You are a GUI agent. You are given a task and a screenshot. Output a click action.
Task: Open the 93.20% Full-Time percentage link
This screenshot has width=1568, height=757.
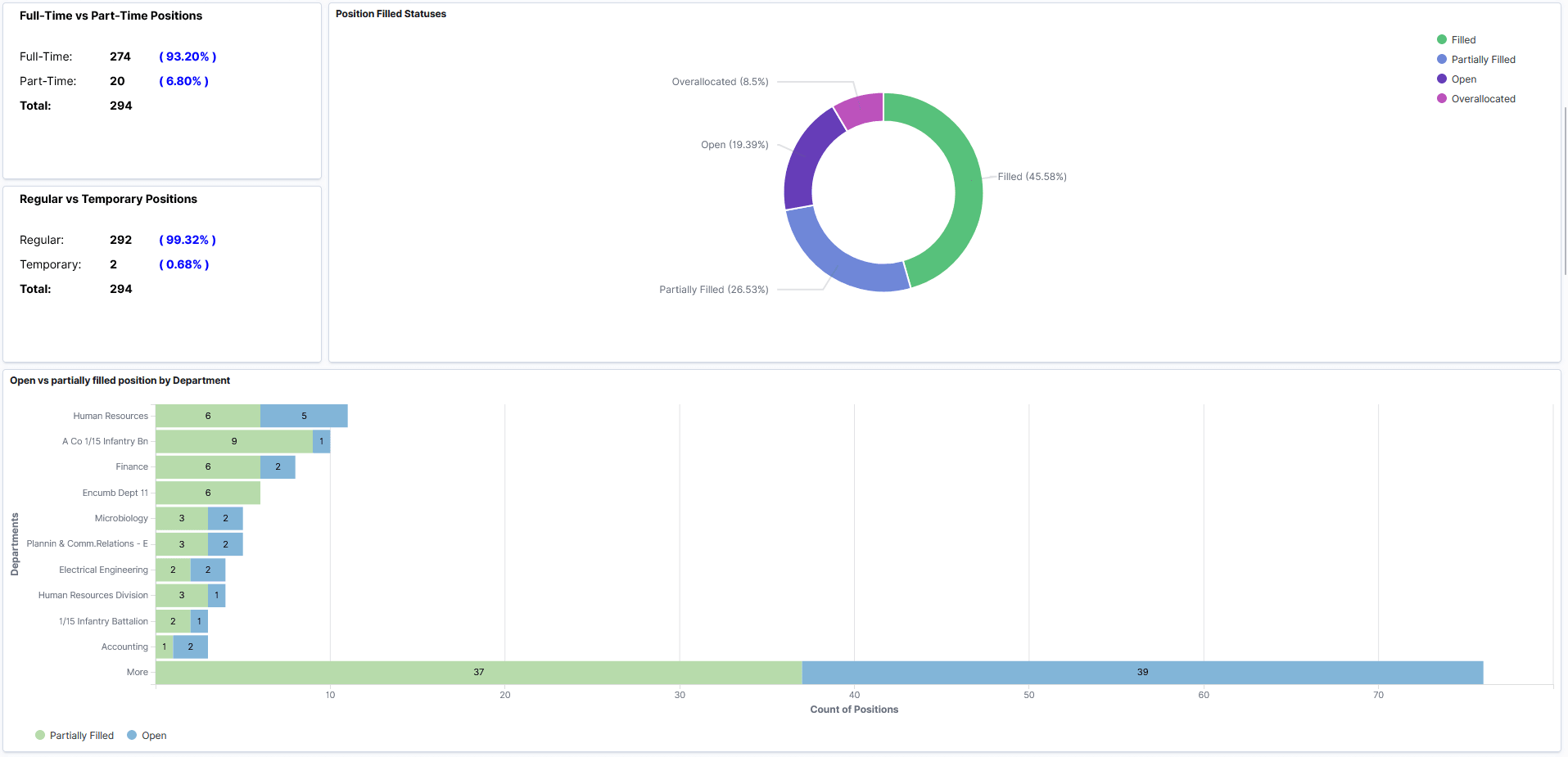(x=188, y=56)
